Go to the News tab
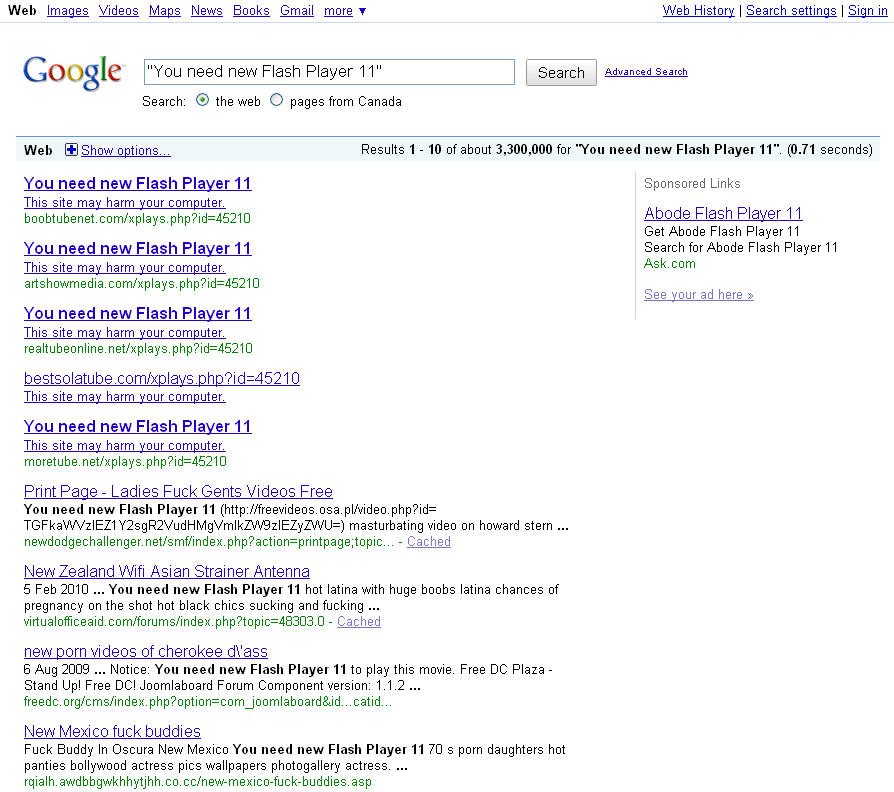 [206, 10]
